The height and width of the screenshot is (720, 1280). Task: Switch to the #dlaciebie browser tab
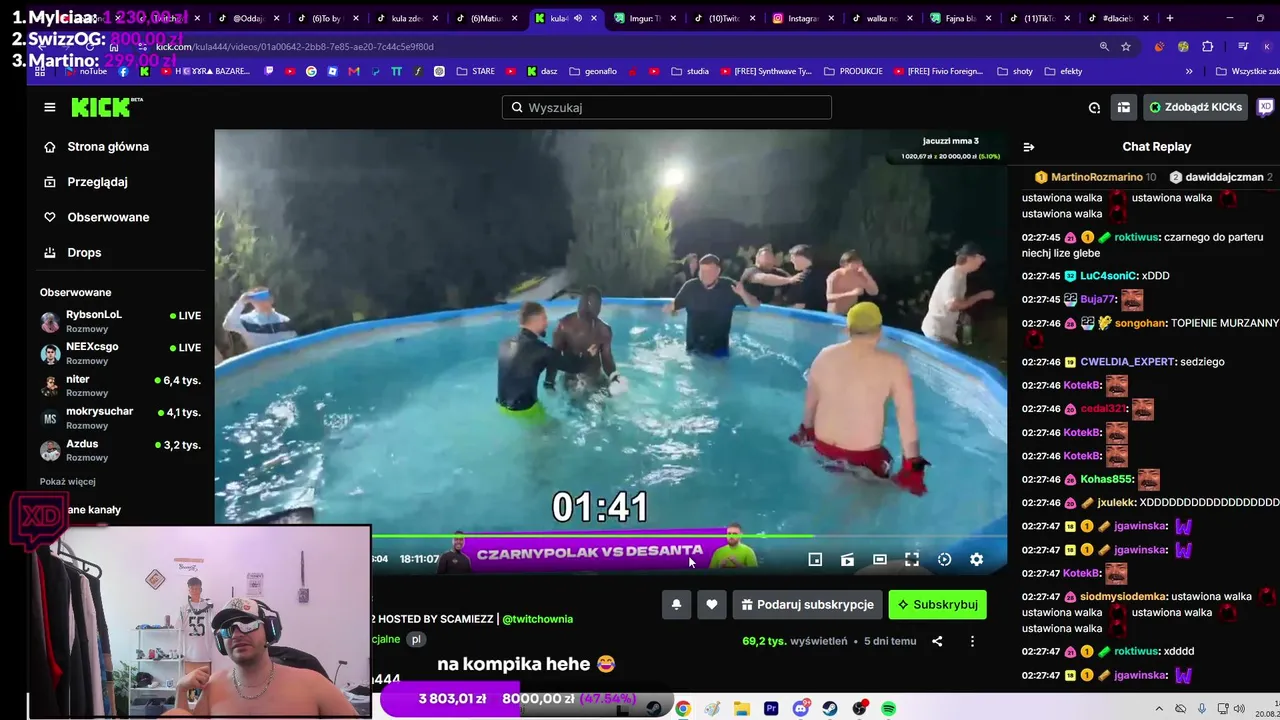click(1115, 18)
